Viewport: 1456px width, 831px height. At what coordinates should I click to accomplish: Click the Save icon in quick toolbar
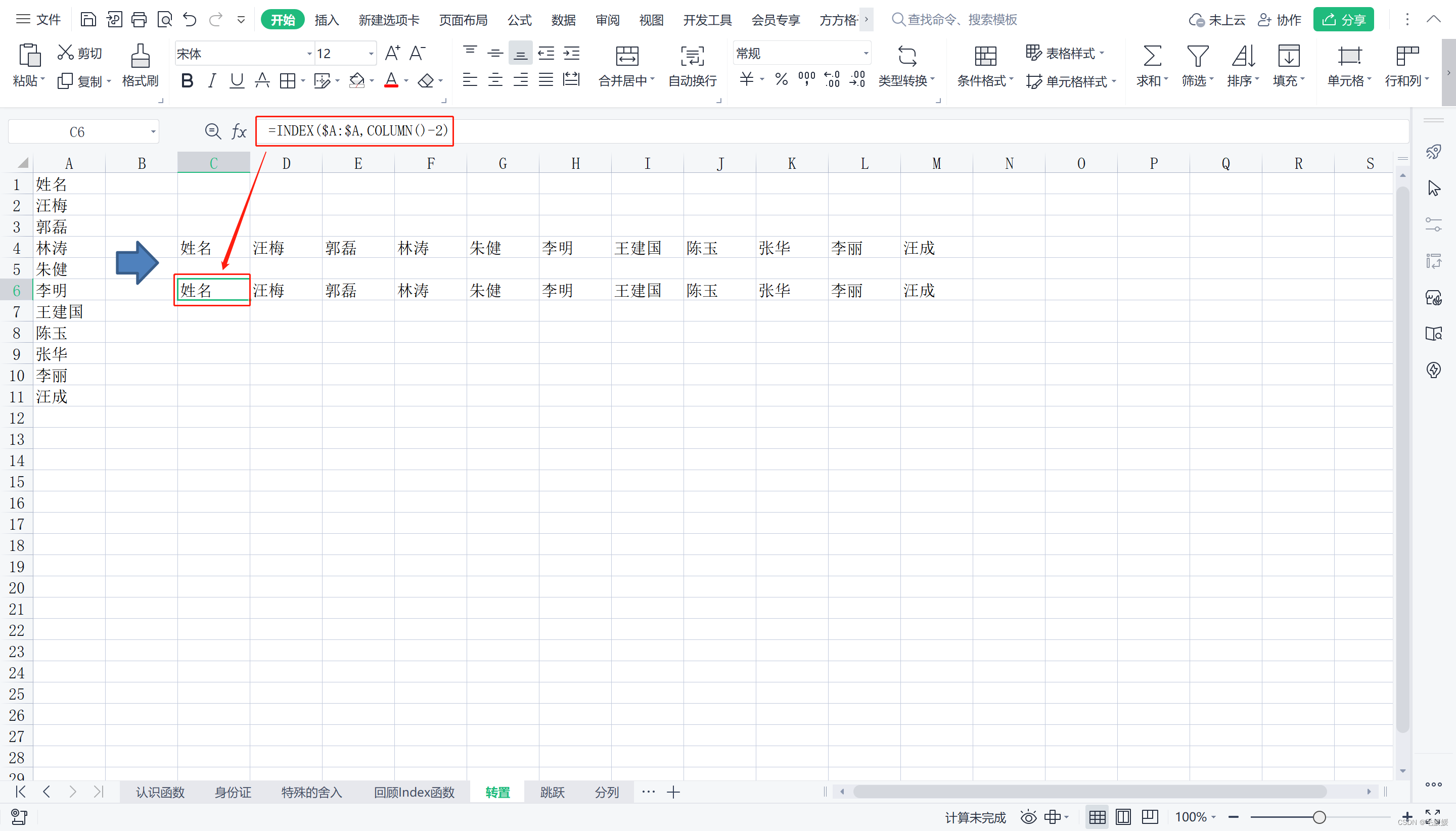(x=88, y=20)
